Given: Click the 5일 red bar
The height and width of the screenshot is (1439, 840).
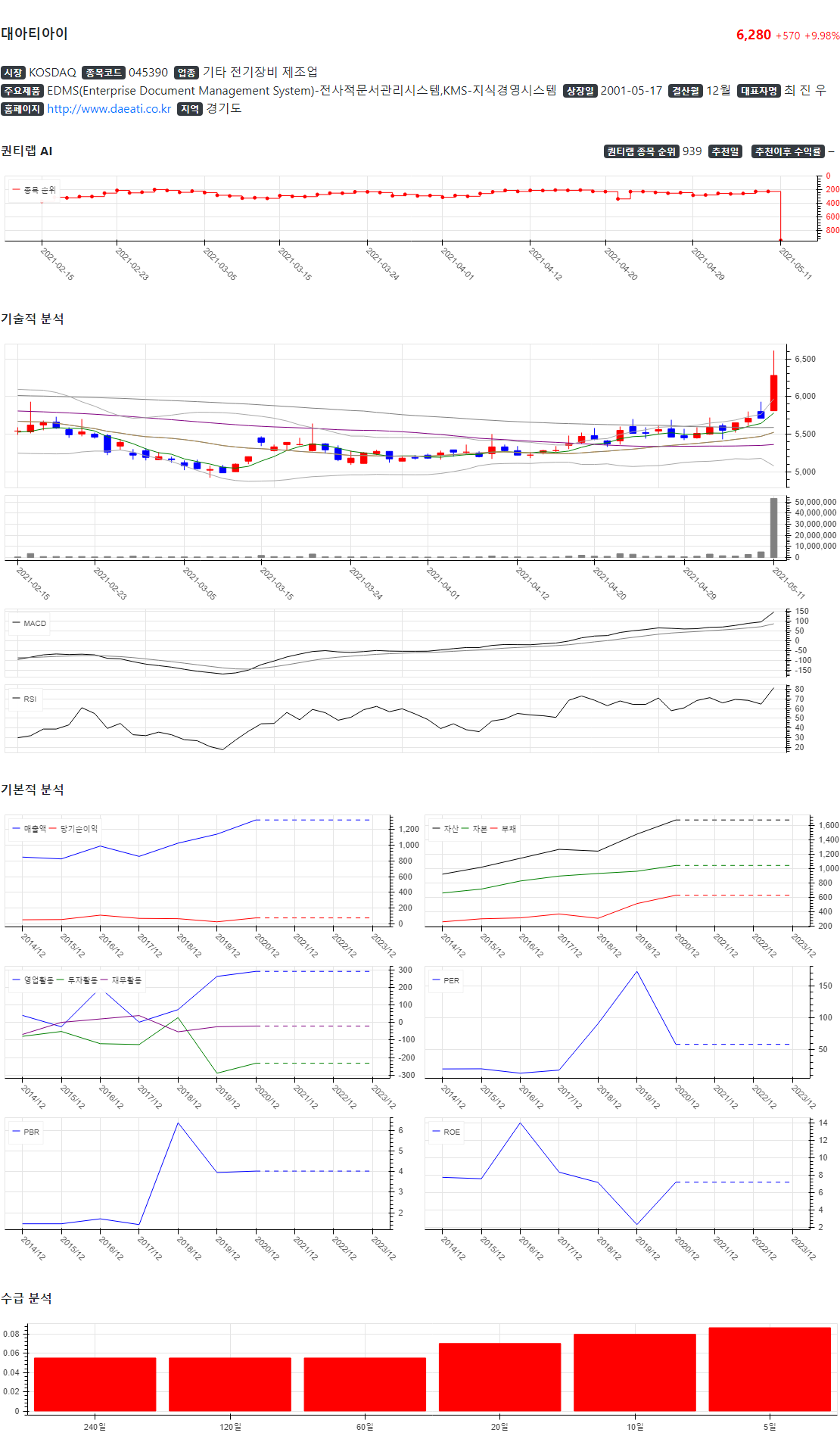Looking at the screenshot, I should point(770,1369).
